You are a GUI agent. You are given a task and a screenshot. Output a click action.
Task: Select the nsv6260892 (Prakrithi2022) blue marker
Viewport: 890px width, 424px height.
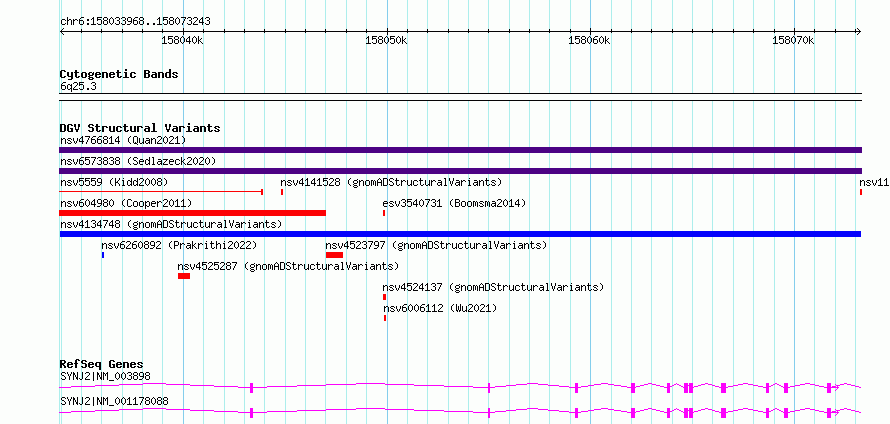pyautogui.click(x=103, y=255)
